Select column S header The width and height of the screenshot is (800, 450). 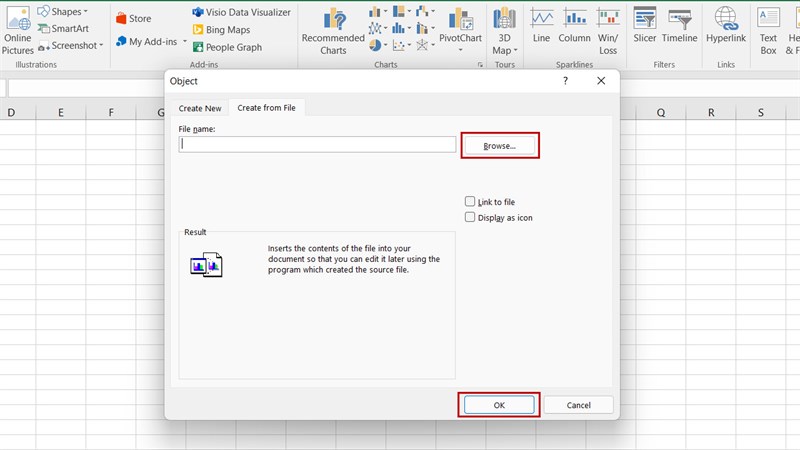click(761, 112)
